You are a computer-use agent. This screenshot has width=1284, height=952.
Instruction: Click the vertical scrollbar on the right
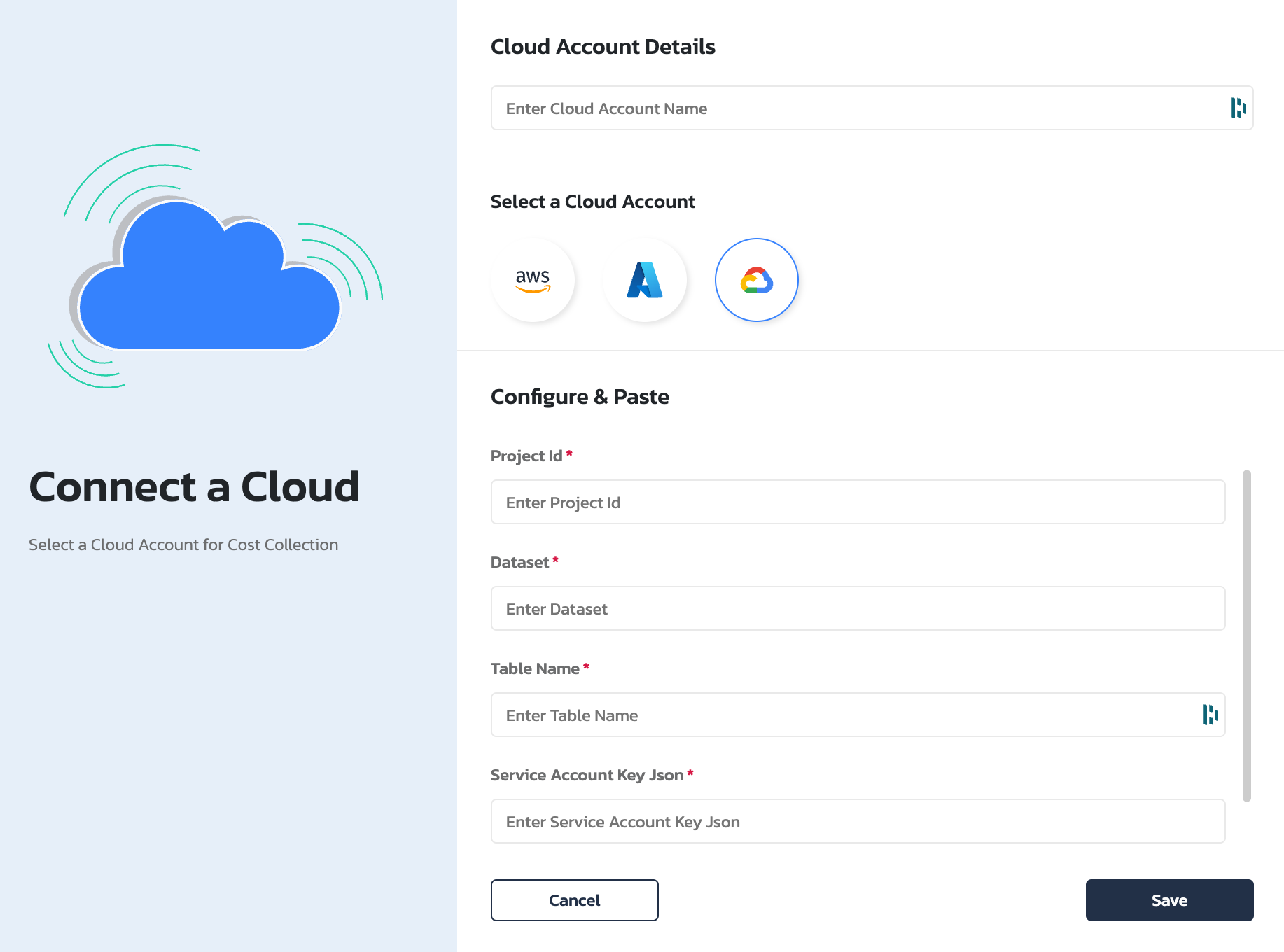[x=1245, y=637]
